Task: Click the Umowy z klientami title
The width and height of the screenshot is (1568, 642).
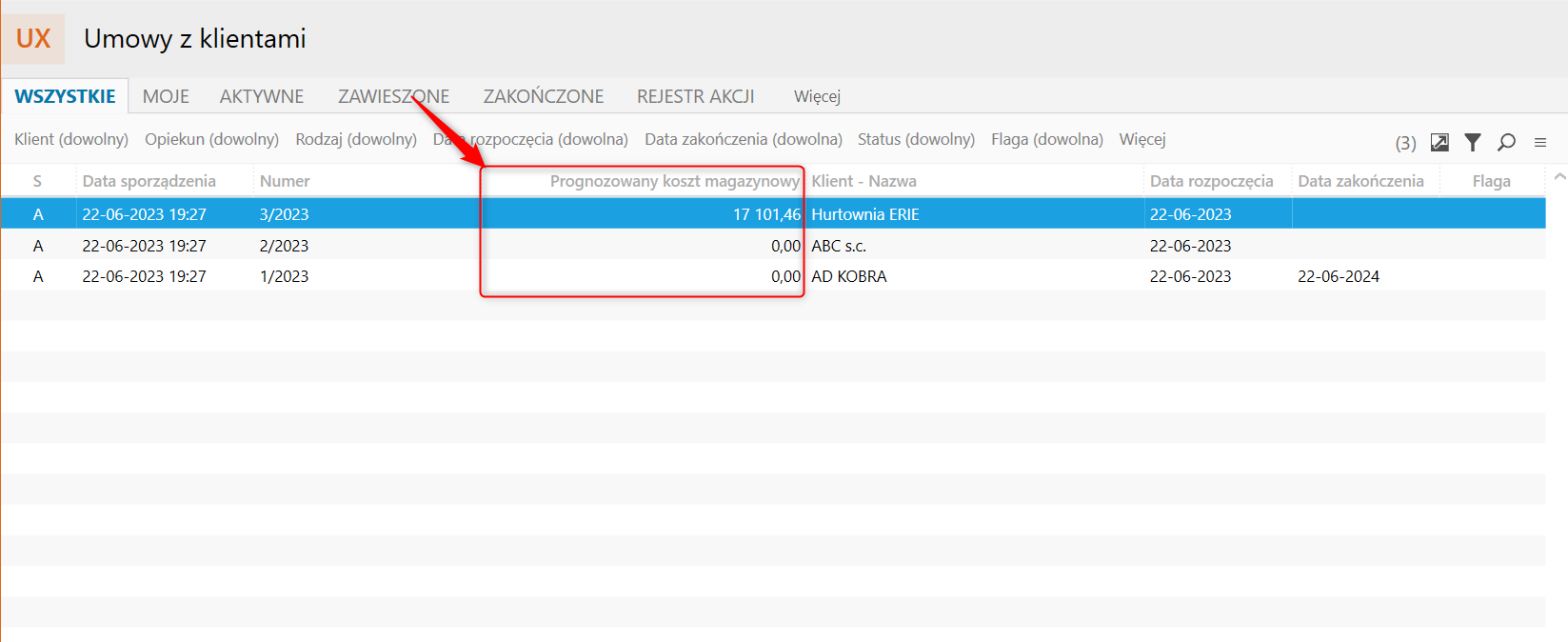Action: (195, 38)
